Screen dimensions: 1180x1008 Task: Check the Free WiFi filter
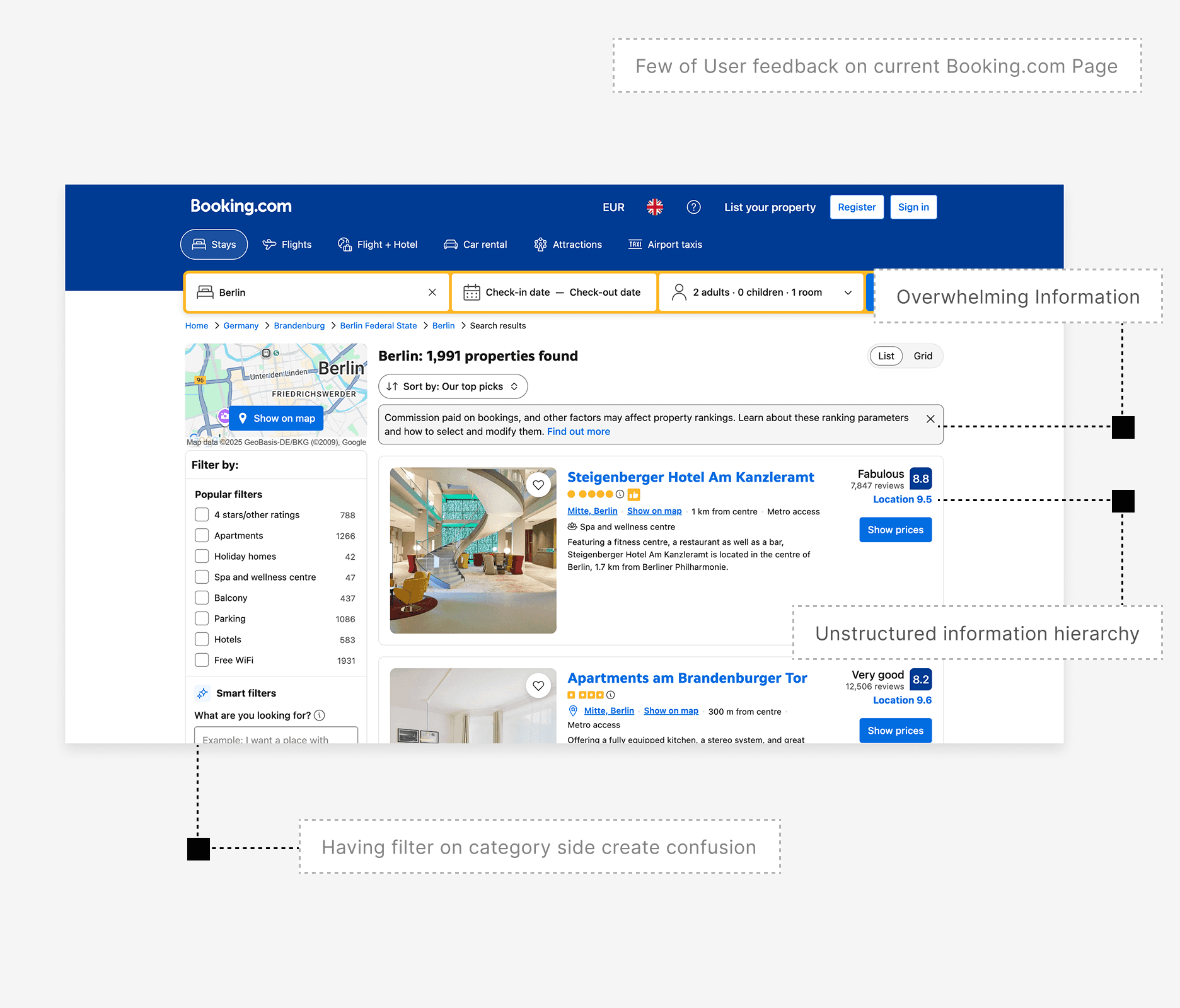coord(202,660)
